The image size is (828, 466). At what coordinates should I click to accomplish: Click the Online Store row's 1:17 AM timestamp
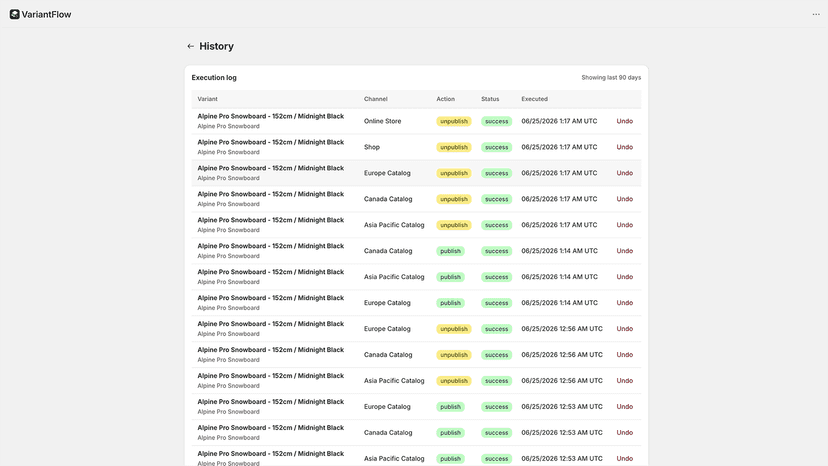tap(559, 121)
